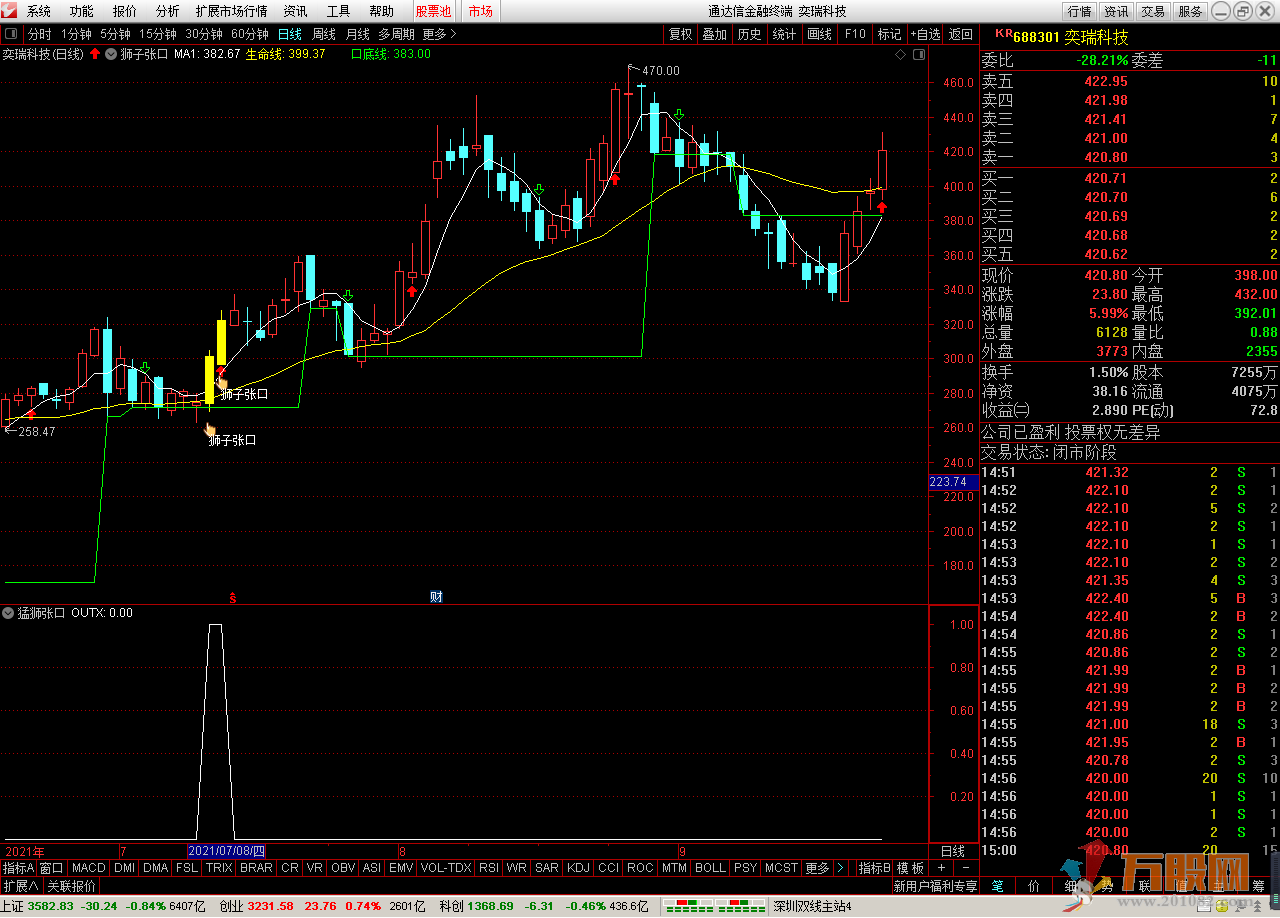
Task: Click the 2021/07/08 date marker on the timeline
Action: pyautogui.click(x=227, y=851)
